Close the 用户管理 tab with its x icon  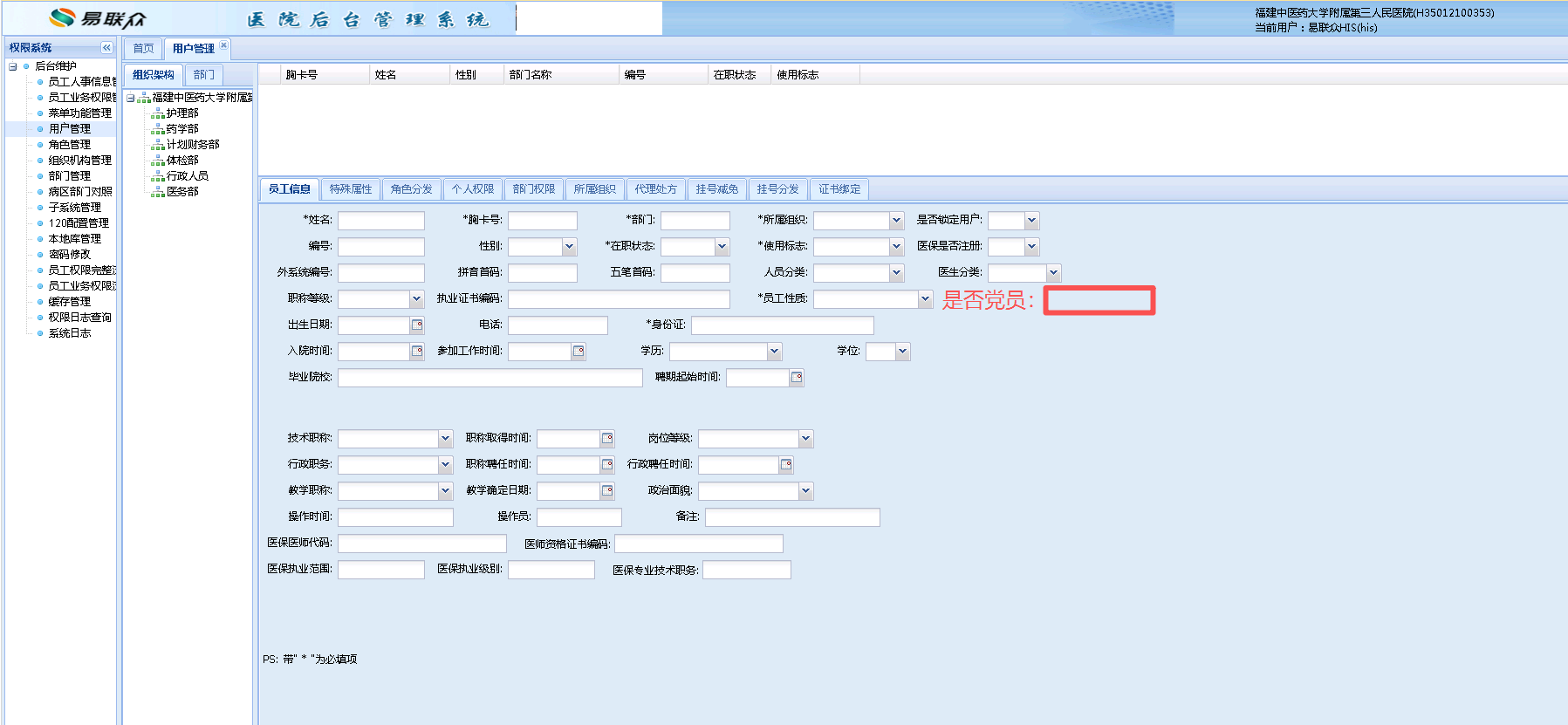[224, 45]
